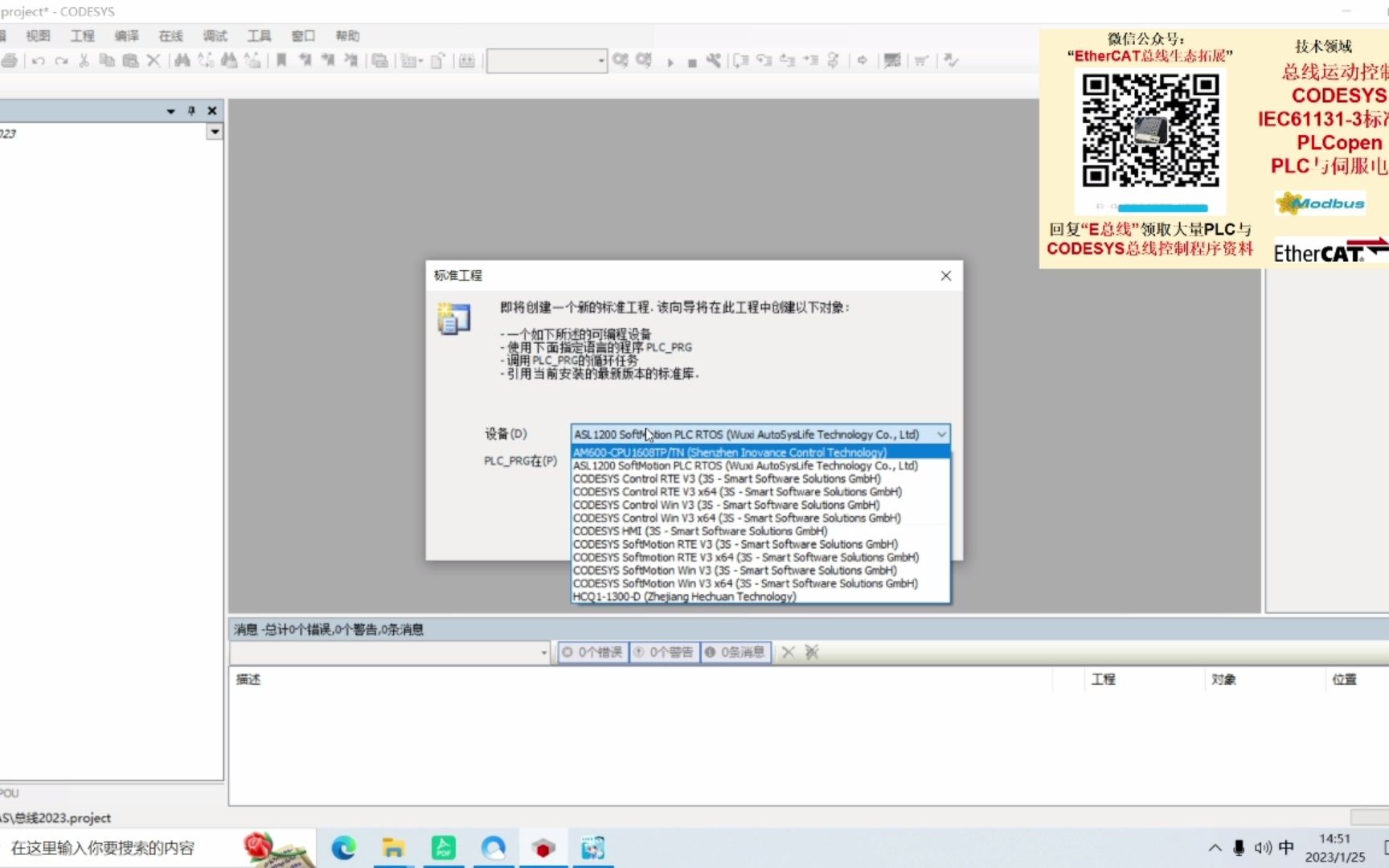Click the wrench tools toolbar icon

click(x=713, y=61)
